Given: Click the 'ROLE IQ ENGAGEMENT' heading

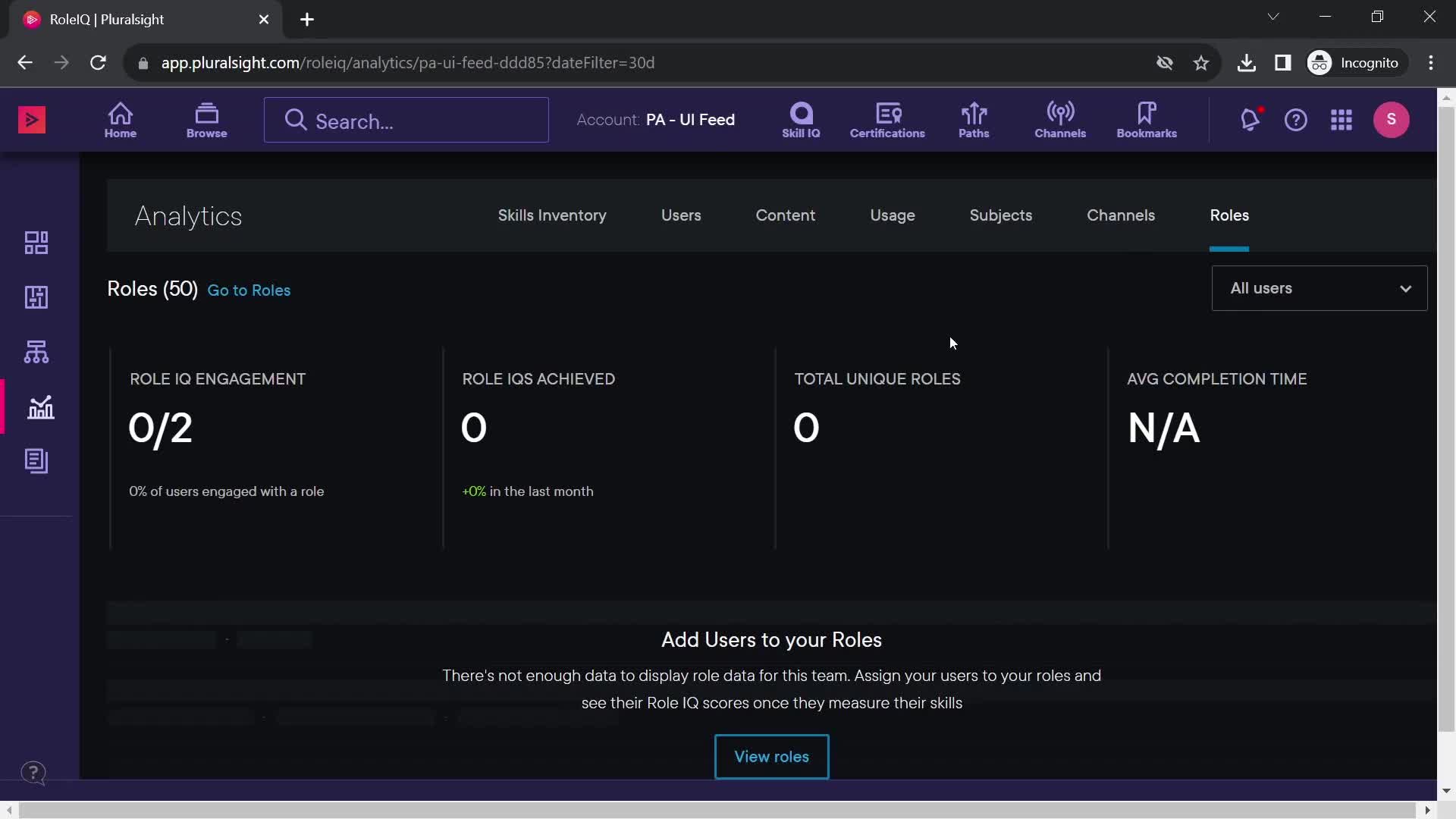Looking at the screenshot, I should point(218,379).
